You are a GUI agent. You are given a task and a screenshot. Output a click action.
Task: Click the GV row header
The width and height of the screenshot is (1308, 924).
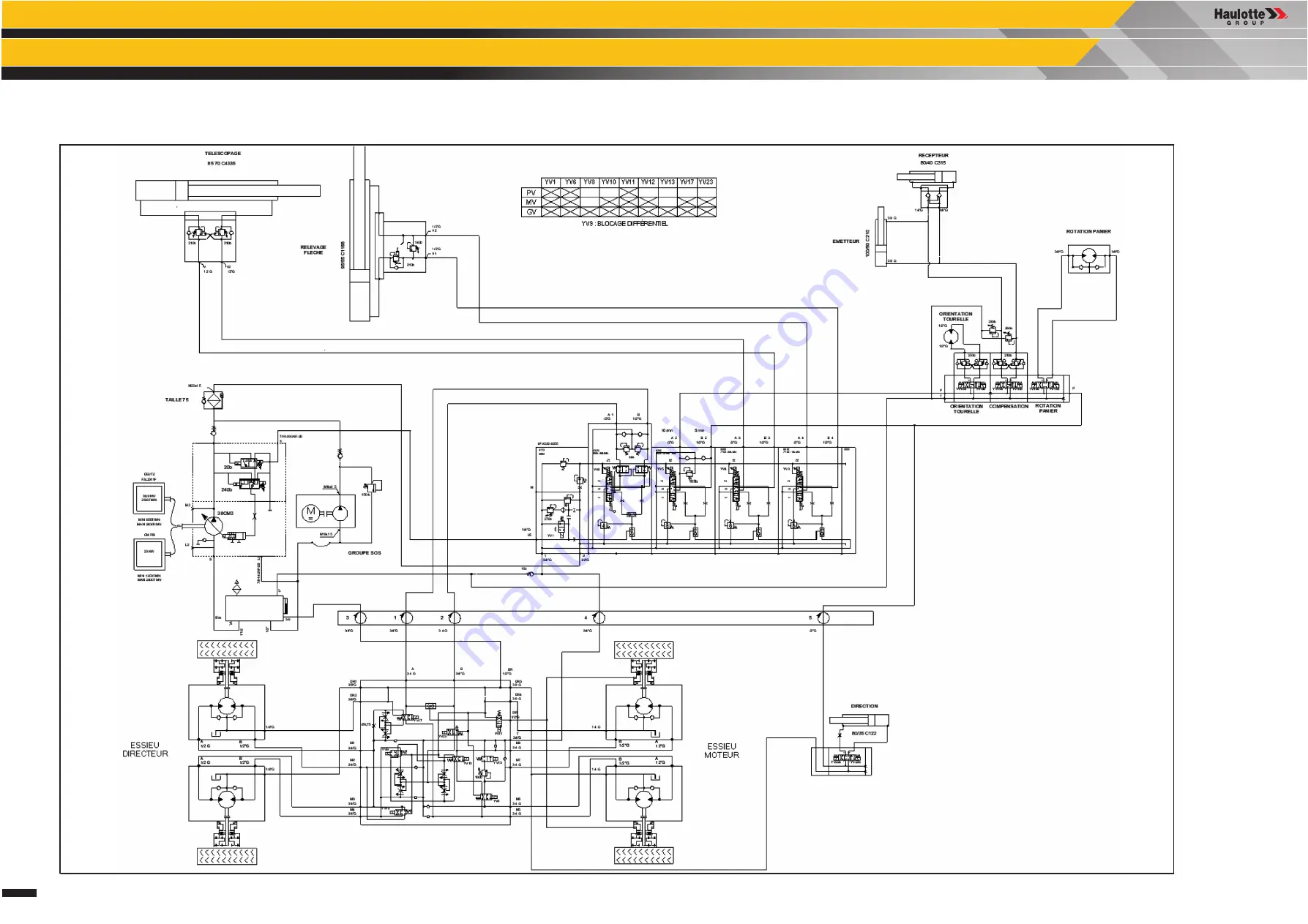(531, 211)
